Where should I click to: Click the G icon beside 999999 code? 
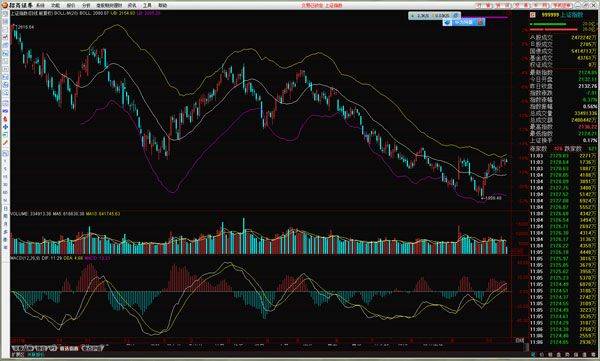(533, 15)
